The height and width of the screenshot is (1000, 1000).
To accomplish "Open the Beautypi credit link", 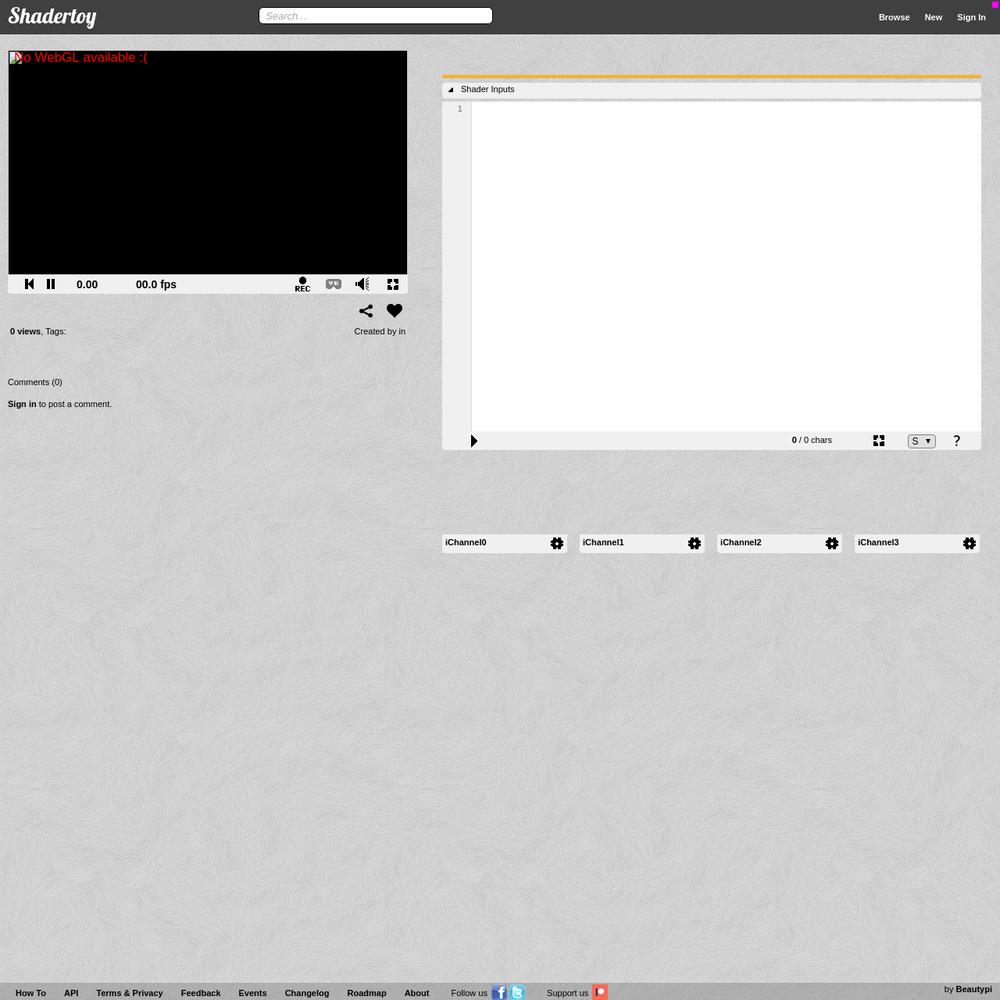I will click(x=973, y=989).
